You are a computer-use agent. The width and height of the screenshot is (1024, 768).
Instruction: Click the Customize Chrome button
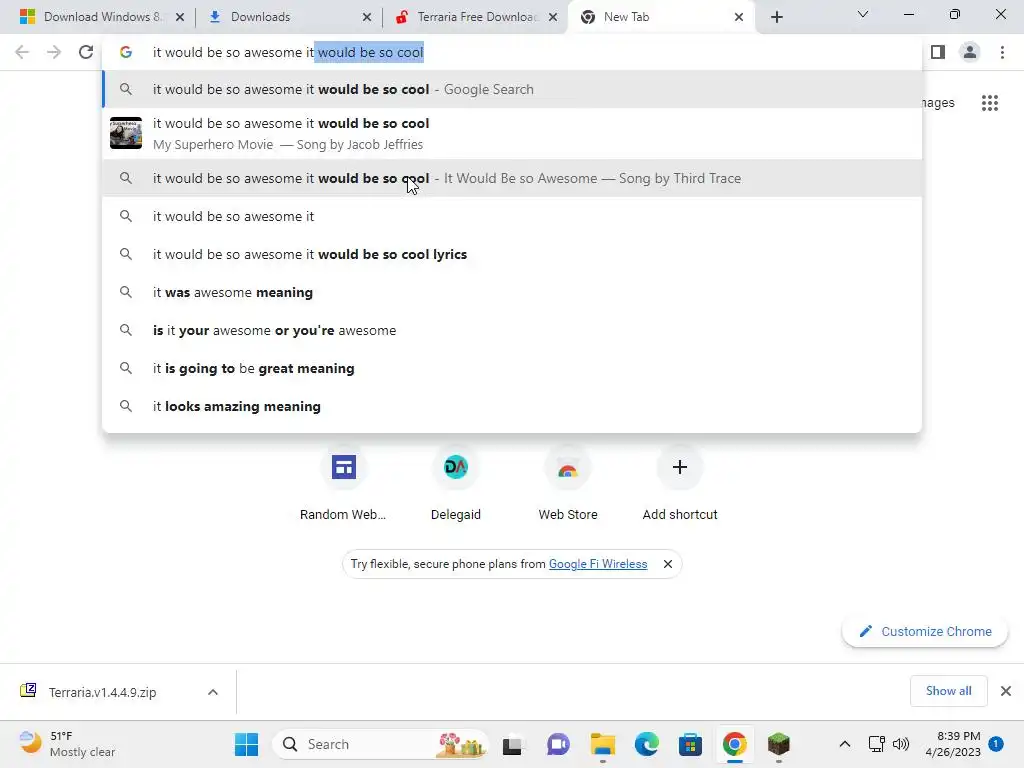925,632
